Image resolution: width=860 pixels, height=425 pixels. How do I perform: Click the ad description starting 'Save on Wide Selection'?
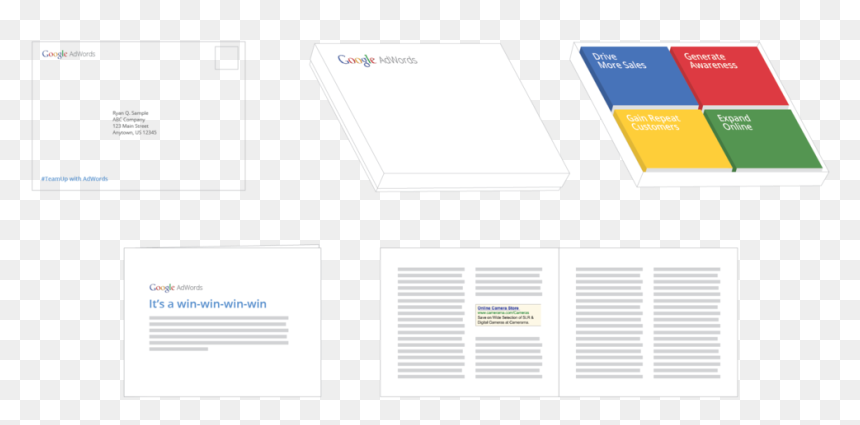[505, 320]
